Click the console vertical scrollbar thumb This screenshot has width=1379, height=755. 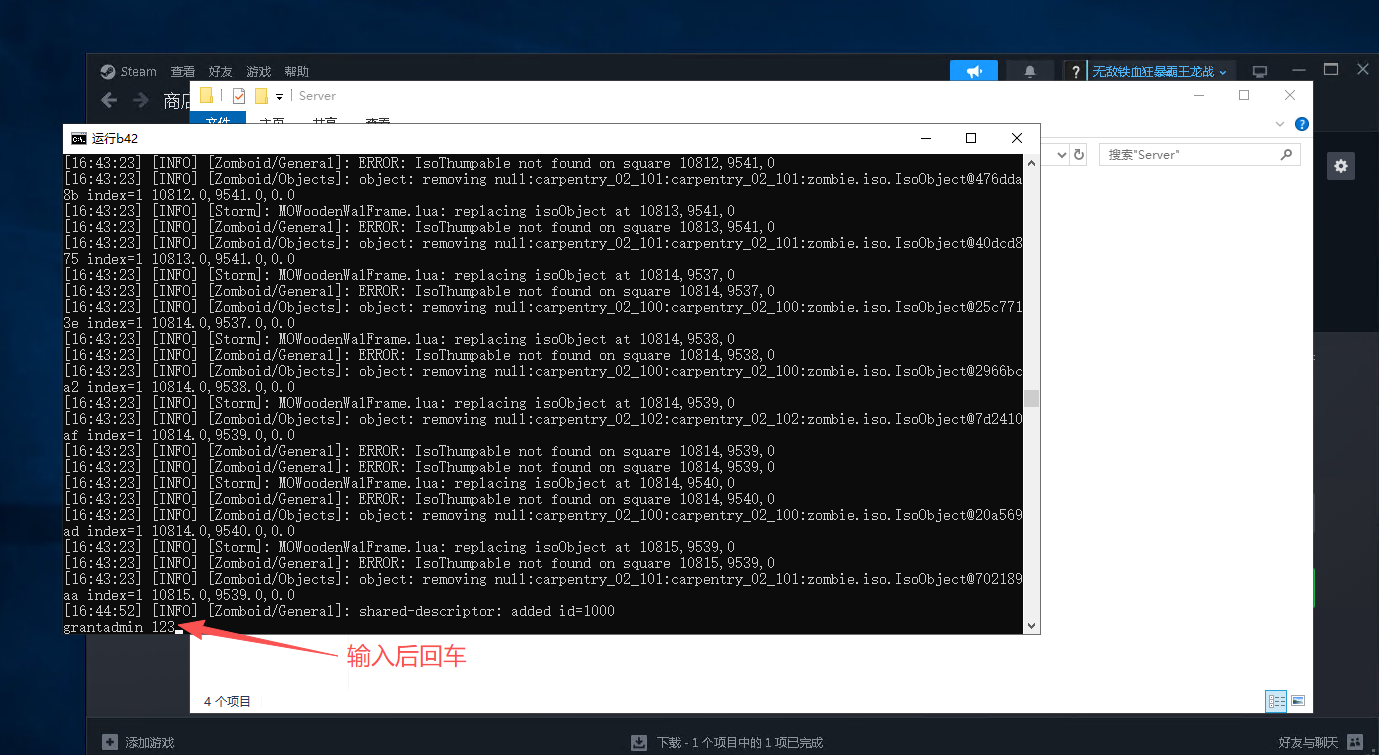1031,398
